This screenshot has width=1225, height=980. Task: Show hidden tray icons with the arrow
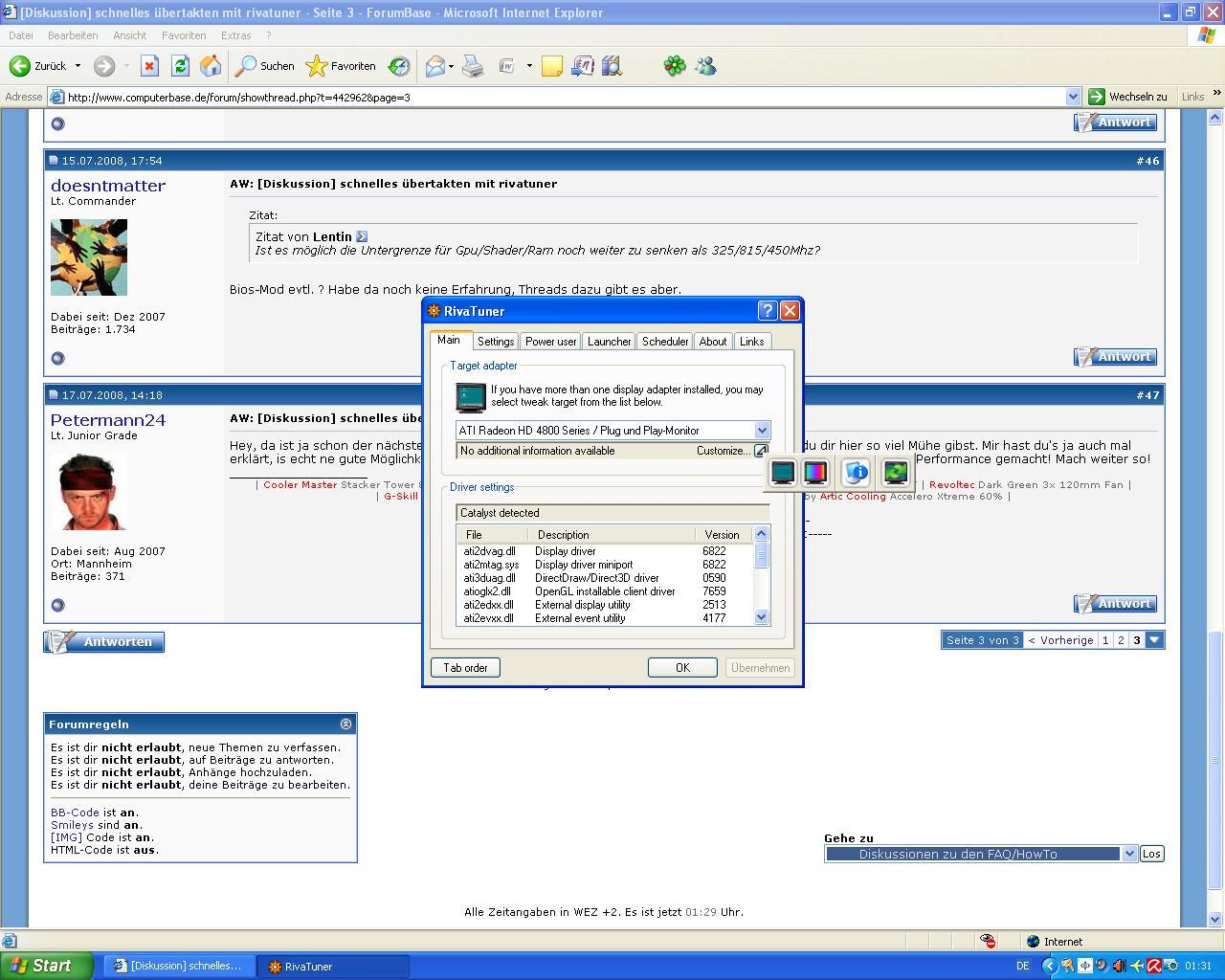[1049, 966]
